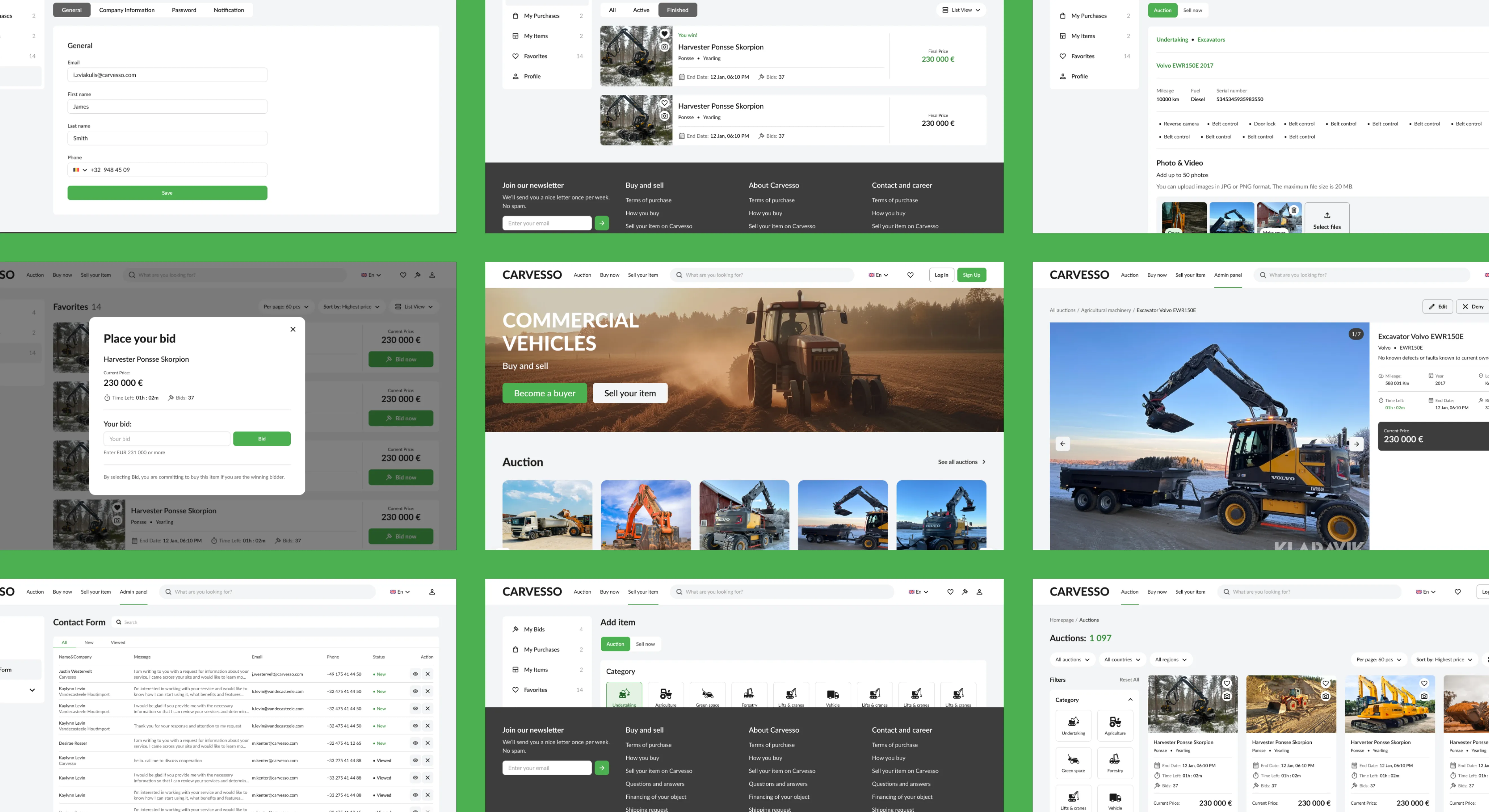Open My Bids in sidebar menu

coord(547,629)
